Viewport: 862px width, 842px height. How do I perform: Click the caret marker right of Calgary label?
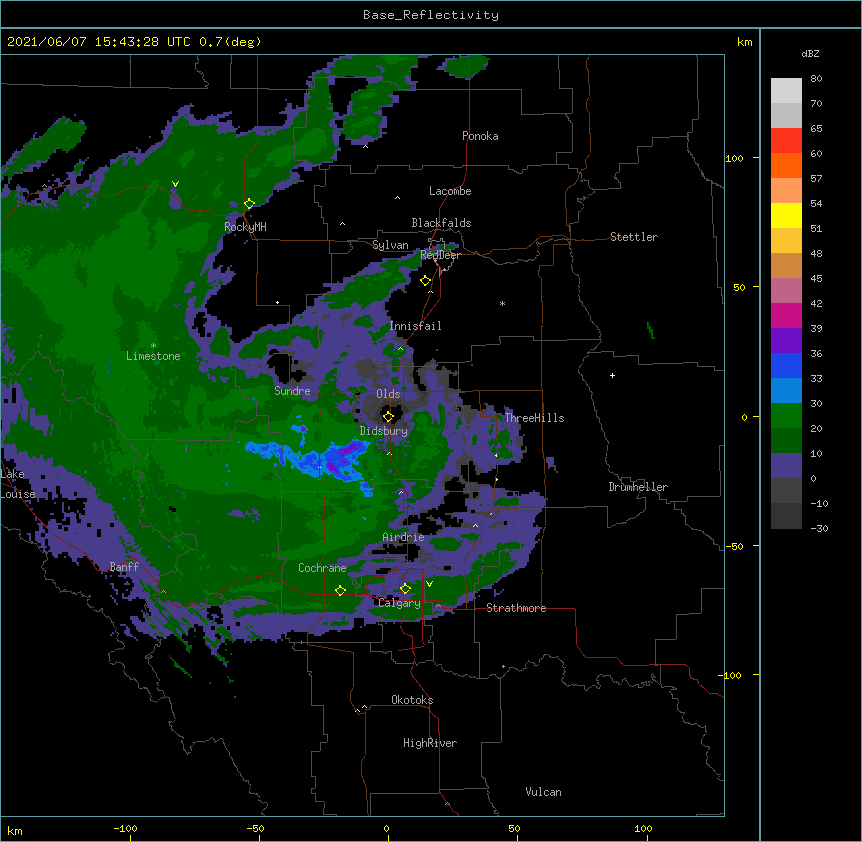pyautogui.click(x=438, y=606)
